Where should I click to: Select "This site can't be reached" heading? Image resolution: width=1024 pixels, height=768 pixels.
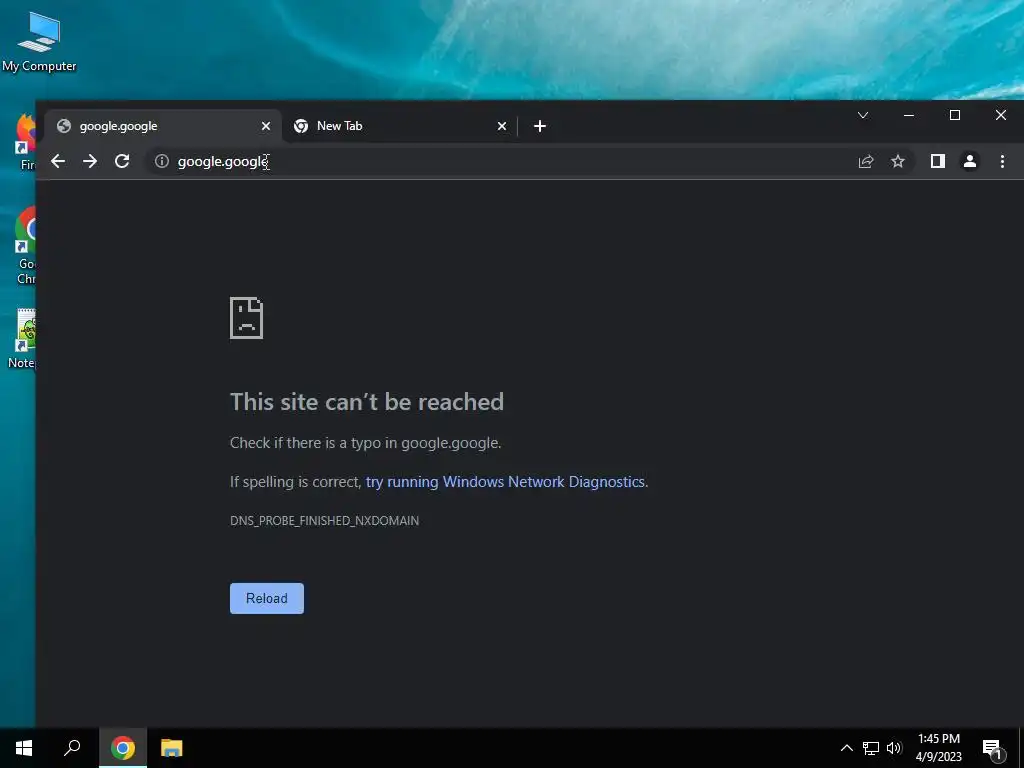(x=367, y=402)
